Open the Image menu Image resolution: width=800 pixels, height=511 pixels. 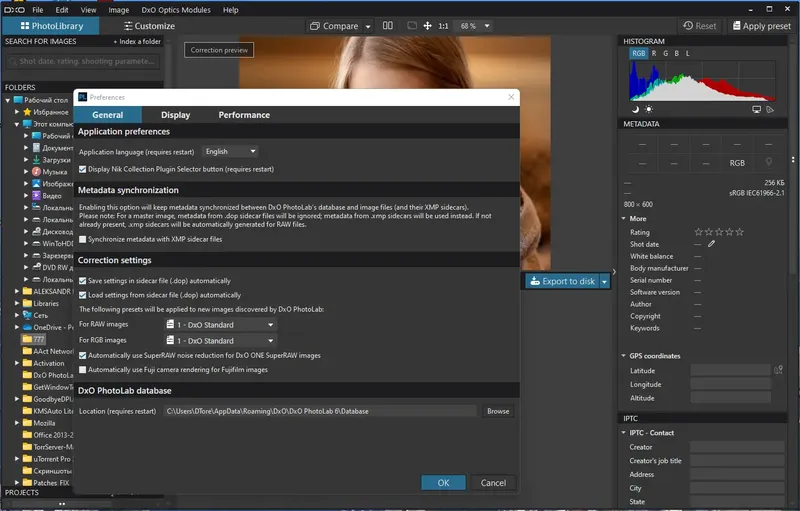point(118,10)
